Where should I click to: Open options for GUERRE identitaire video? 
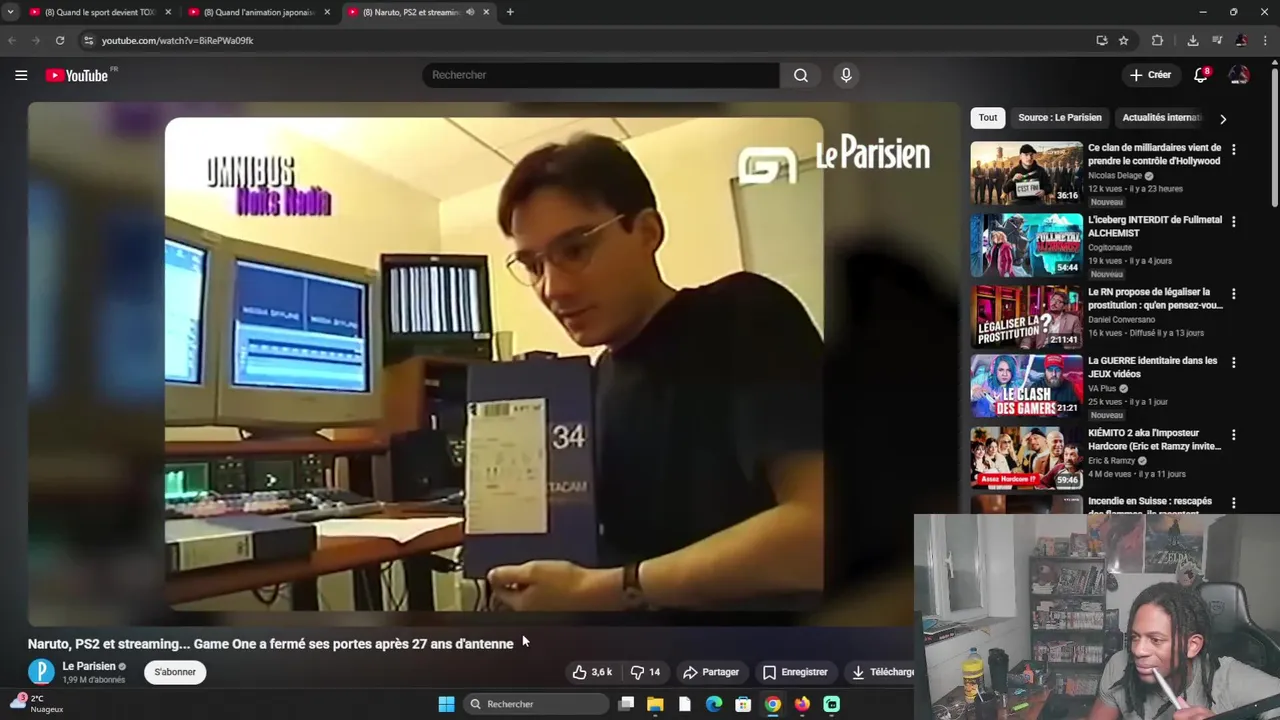coord(1233,362)
